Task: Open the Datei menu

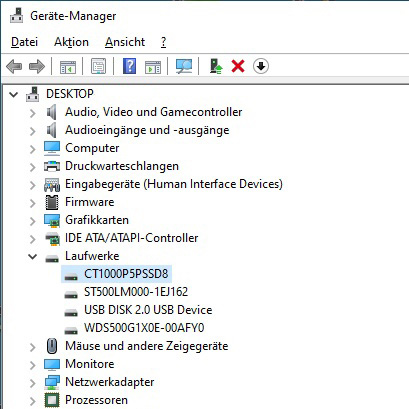Action: tap(24, 42)
